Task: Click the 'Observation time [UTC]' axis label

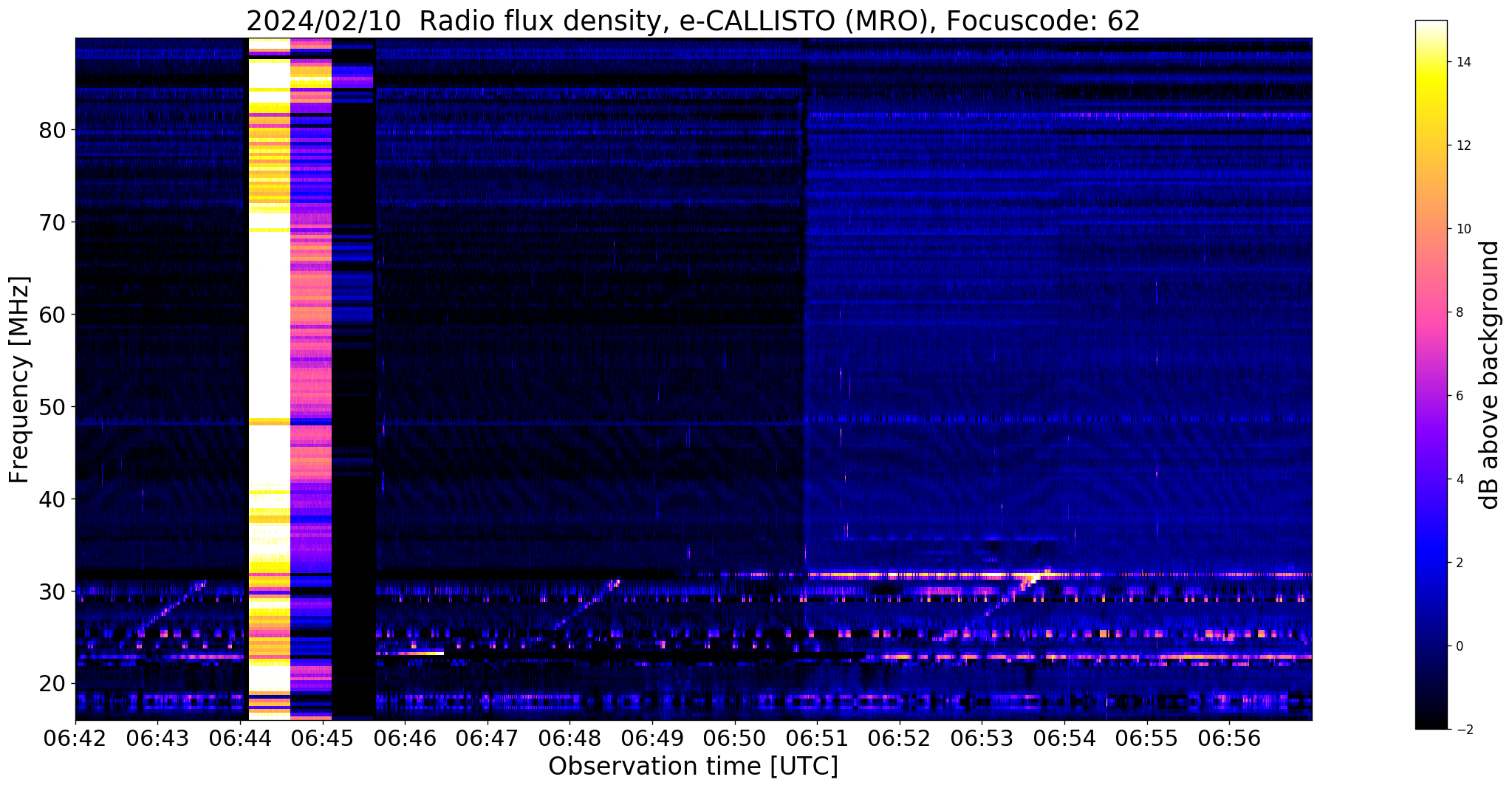Action: pos(693,766)
